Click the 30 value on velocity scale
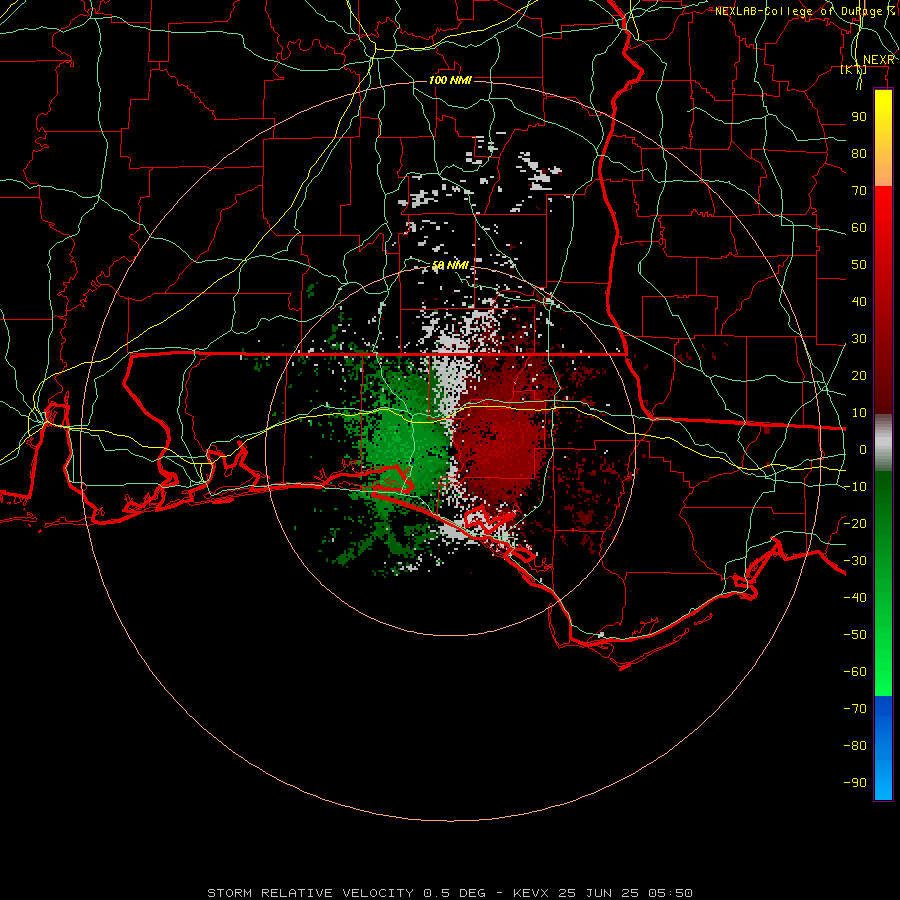This screenshot has width=900, height=900. 859,339
